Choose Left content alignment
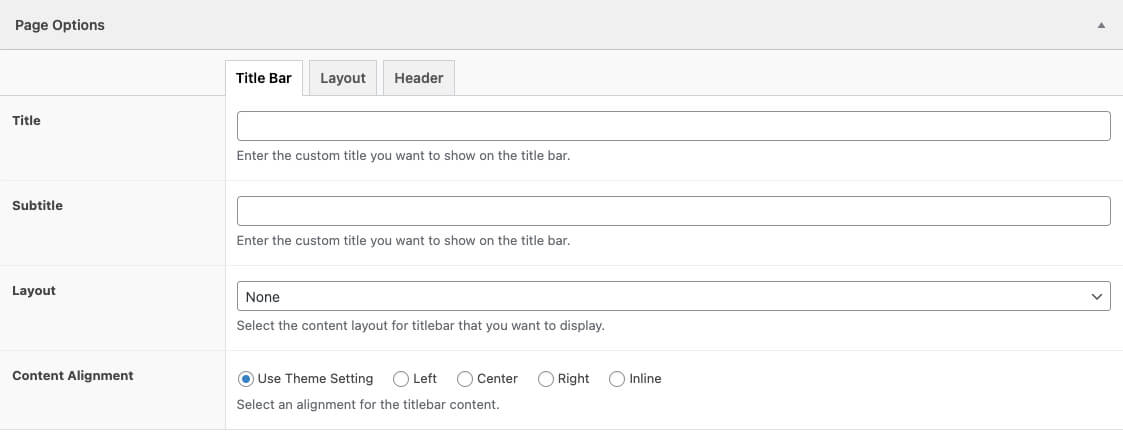 [401, 379]
